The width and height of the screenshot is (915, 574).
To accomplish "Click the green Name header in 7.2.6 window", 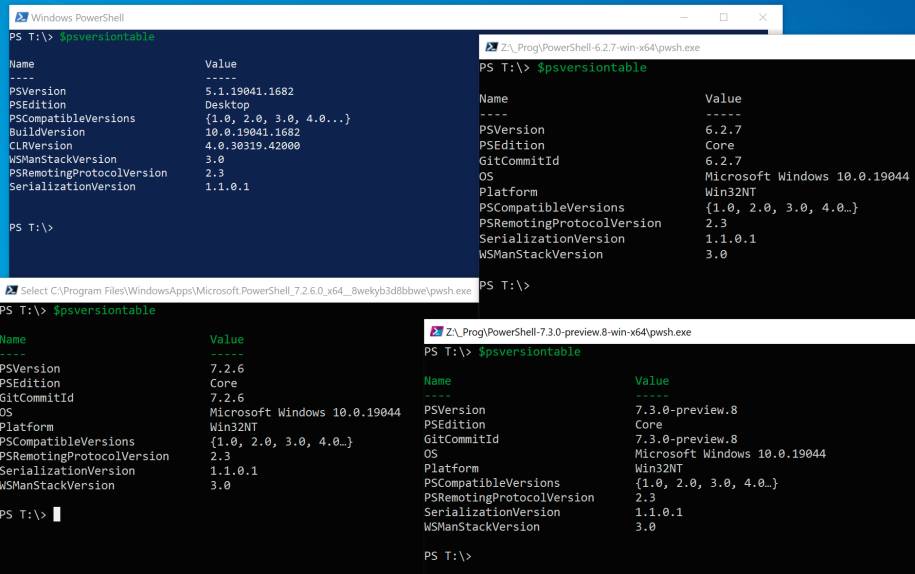I will [13, 340].
